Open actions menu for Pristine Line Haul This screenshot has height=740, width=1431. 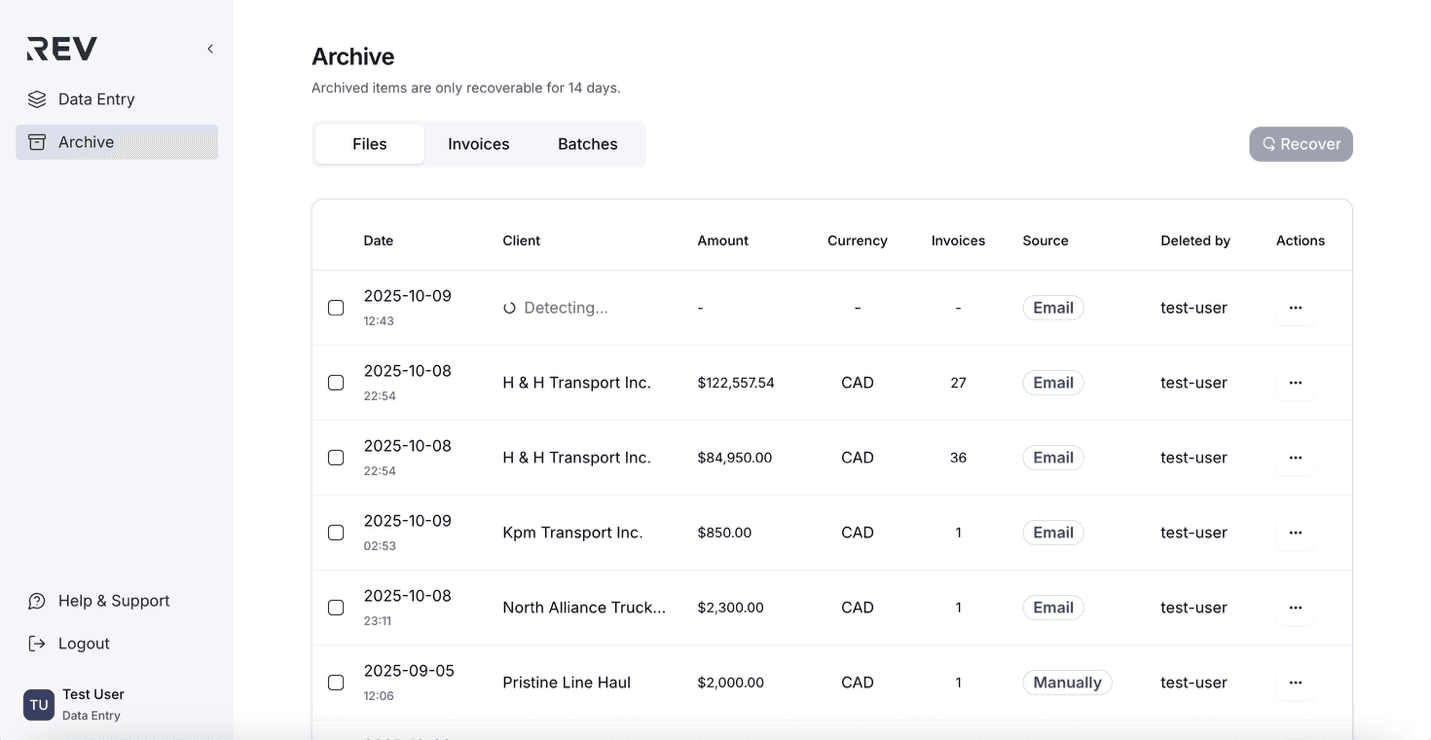1295,683
